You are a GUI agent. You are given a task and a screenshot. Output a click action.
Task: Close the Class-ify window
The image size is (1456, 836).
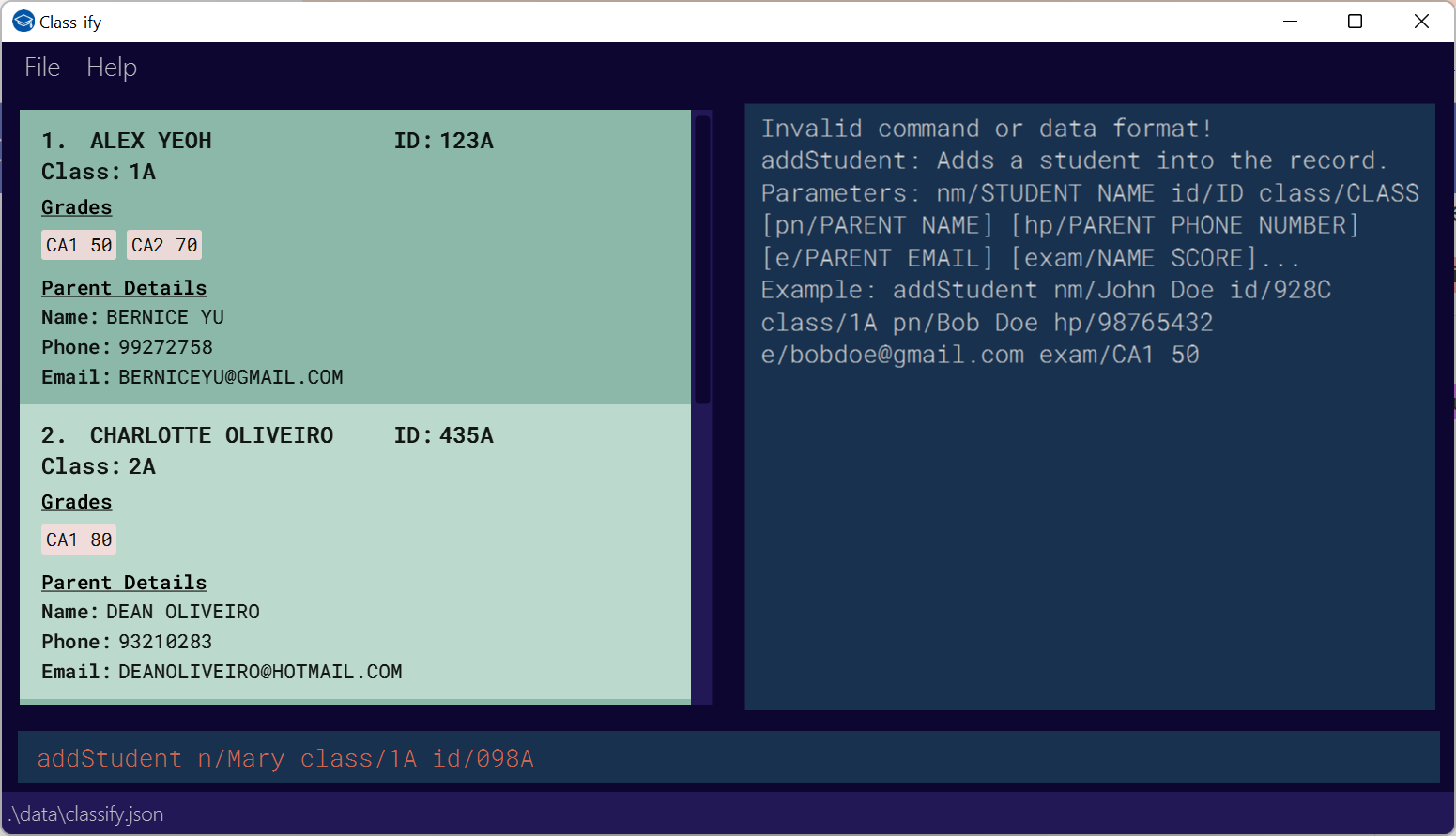(x=1421, y=22)
